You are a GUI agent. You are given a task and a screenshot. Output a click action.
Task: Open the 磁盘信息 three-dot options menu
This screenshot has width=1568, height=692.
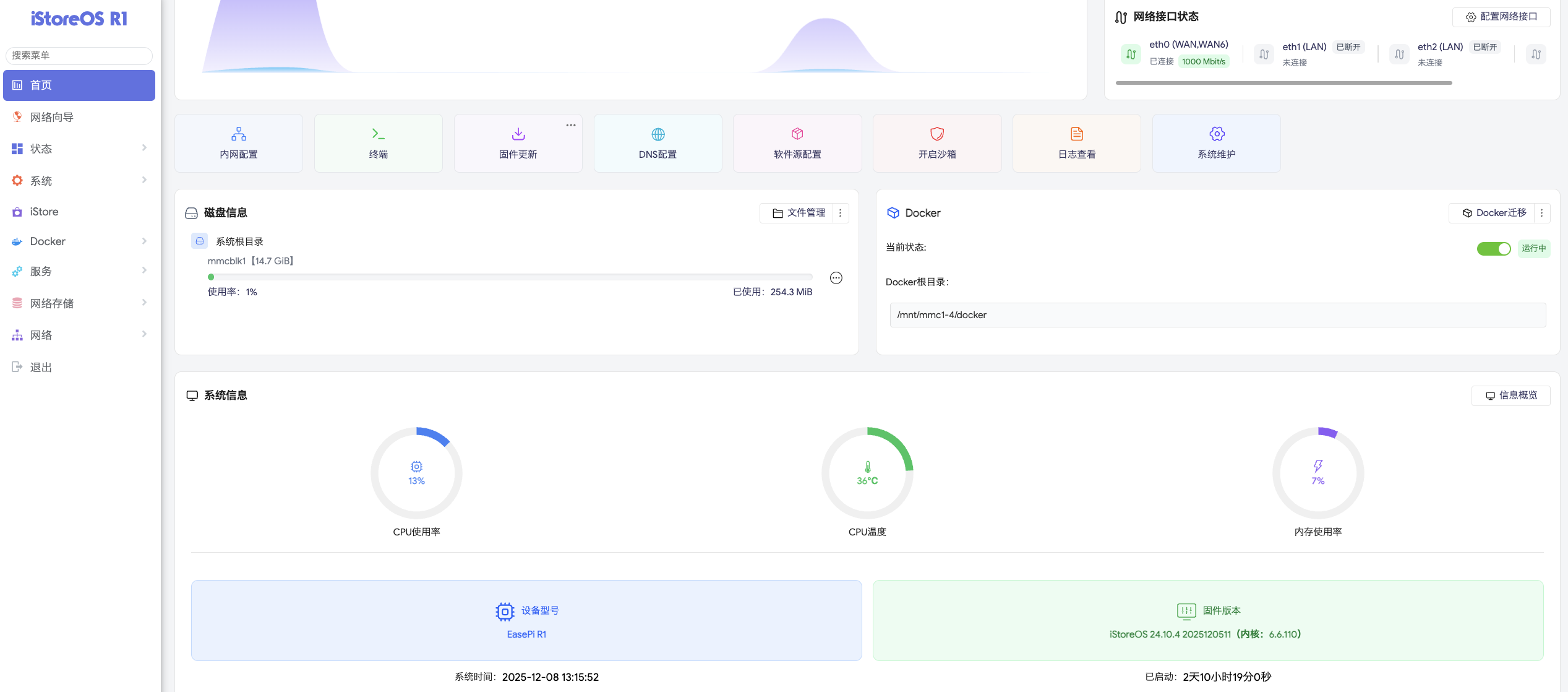coord(840,213)
